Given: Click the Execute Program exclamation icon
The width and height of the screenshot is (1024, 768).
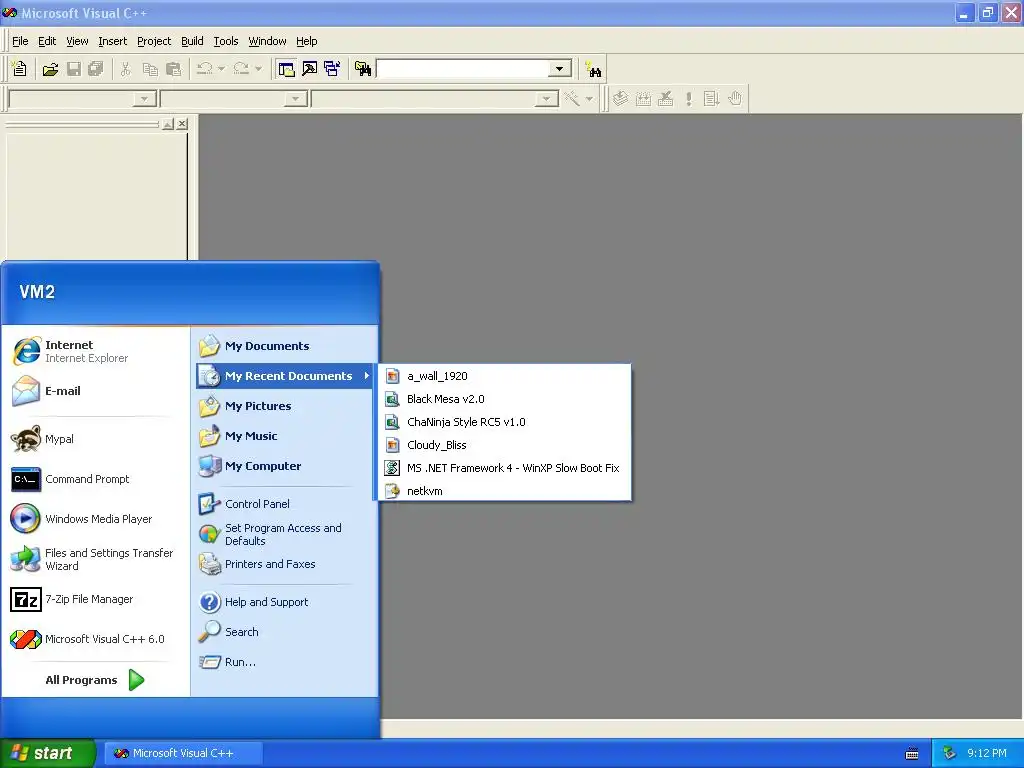Looking at the screenshot, I should (688, 99).
